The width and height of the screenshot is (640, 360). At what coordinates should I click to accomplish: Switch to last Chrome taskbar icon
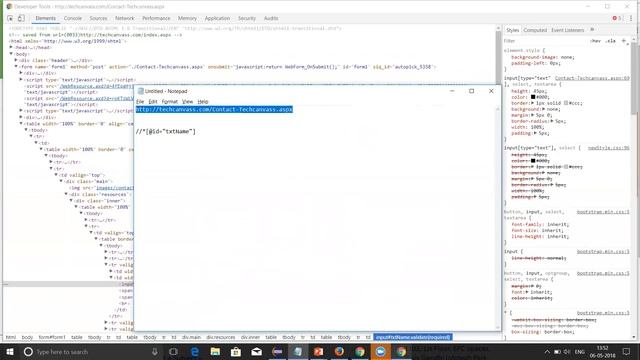click(401, 352)
